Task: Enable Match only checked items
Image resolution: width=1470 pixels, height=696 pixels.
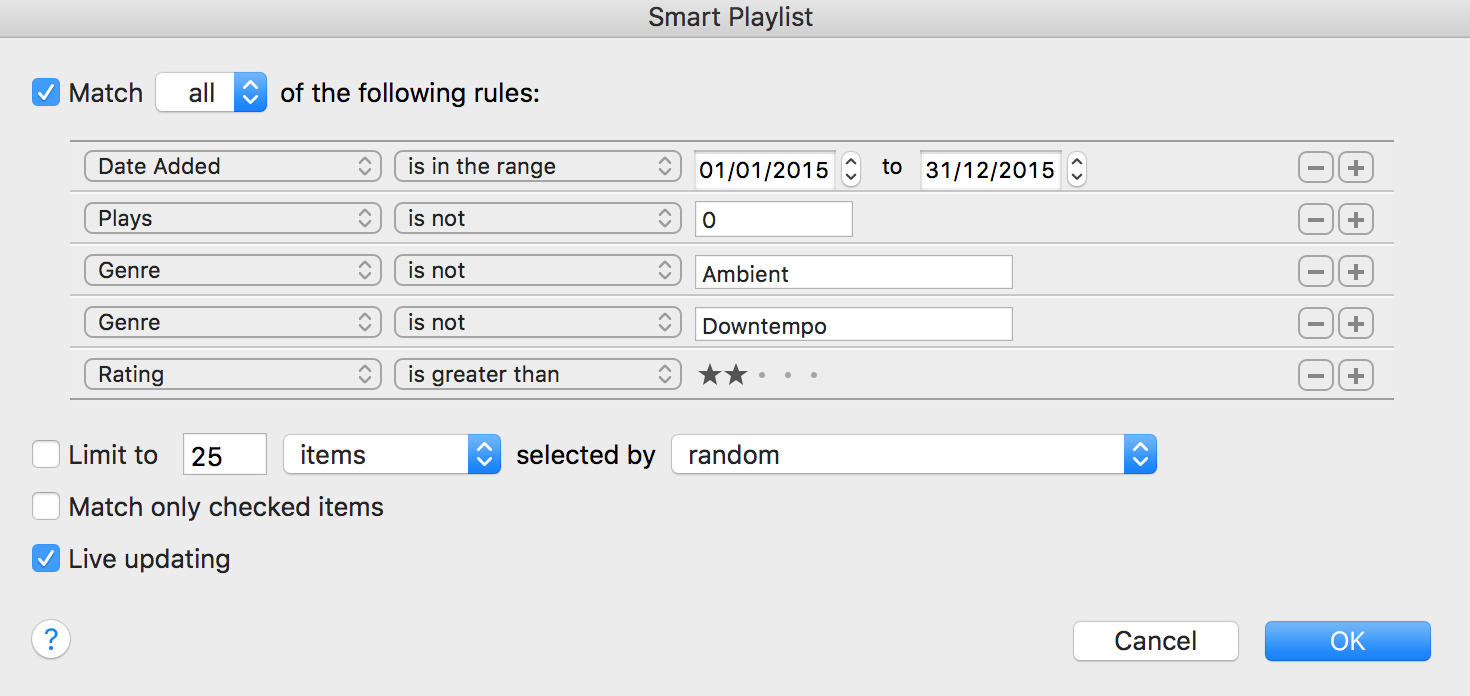Action: pos(46,507)
